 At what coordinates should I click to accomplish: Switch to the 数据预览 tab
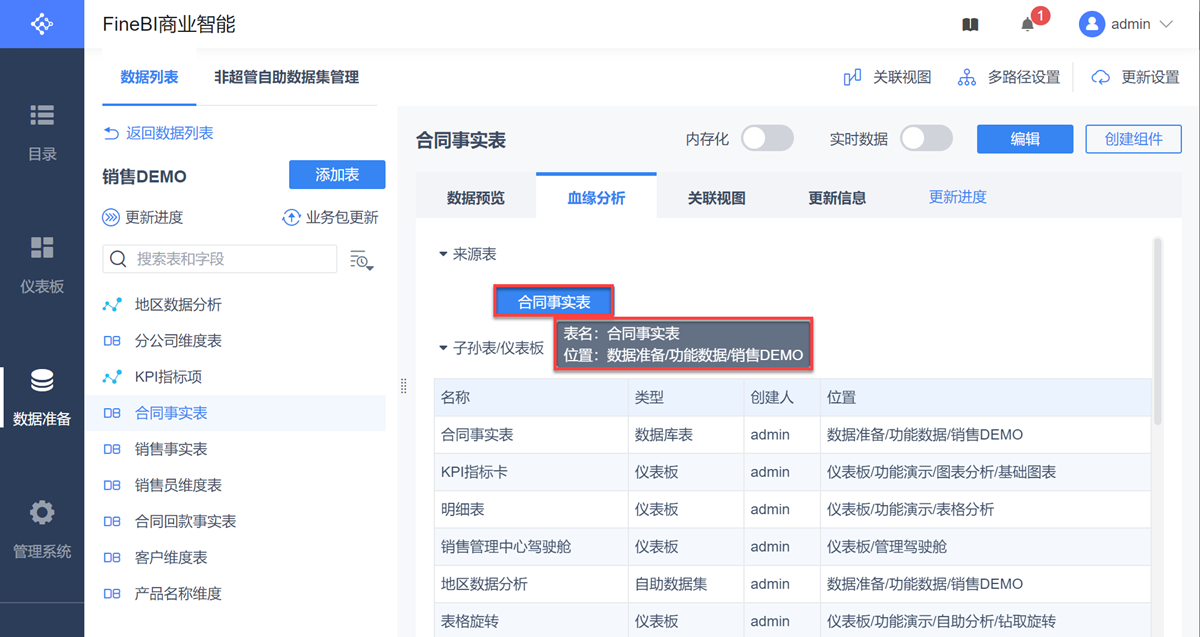(476, 198)
